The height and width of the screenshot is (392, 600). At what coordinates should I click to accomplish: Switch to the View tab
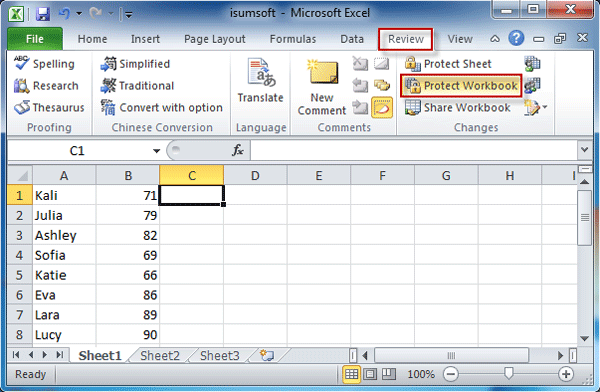coord(460,39)
